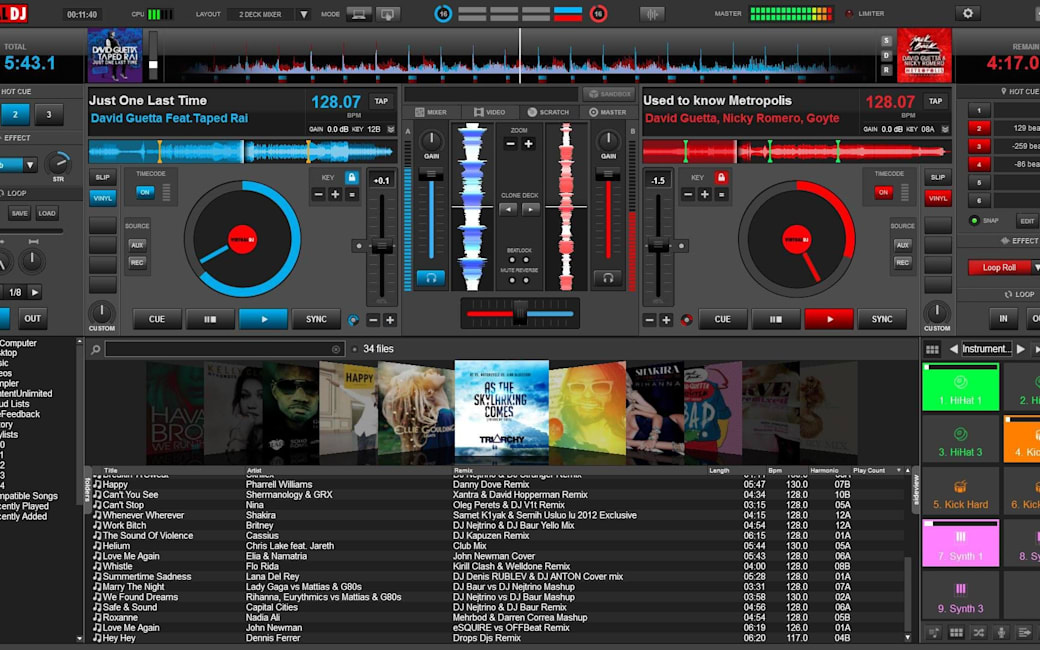1040x650 pixels.
Task: Open search options dot beside 34 files
Action: pyautogui.click(x=355, y=349)
